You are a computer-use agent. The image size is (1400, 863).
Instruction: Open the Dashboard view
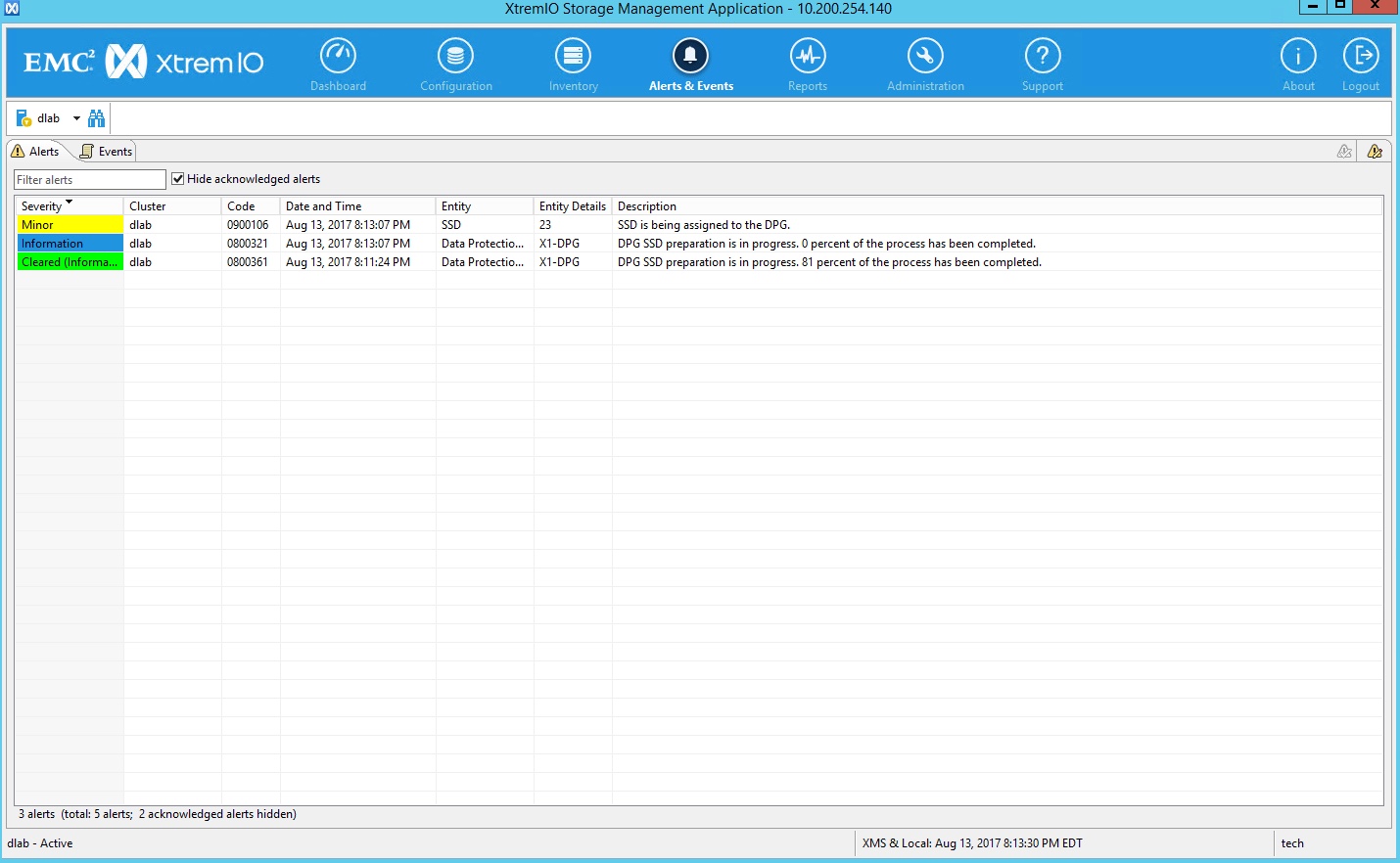pyautogui.click(x=338, y=62)
